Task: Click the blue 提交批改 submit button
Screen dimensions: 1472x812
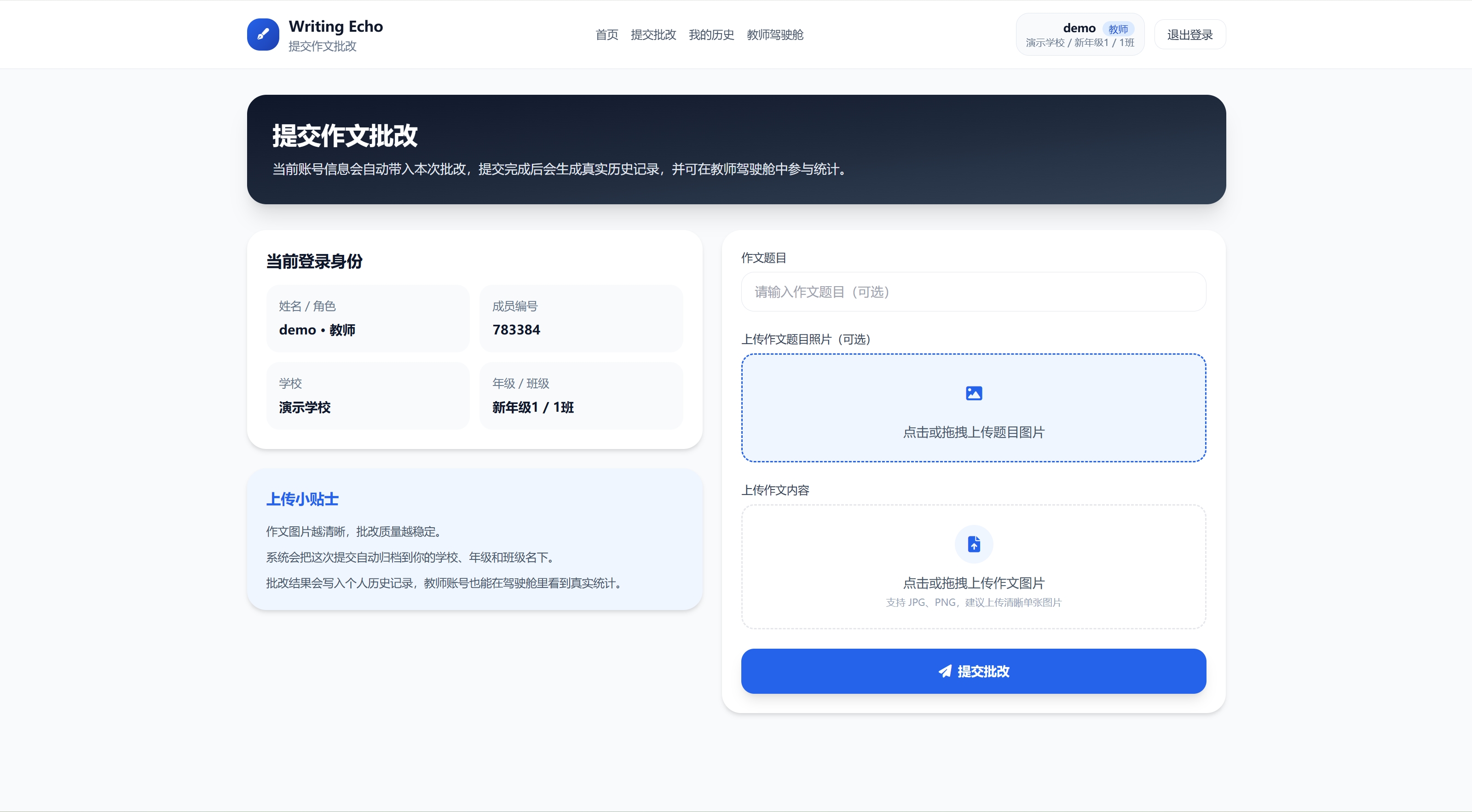Action: click(973, 671)
